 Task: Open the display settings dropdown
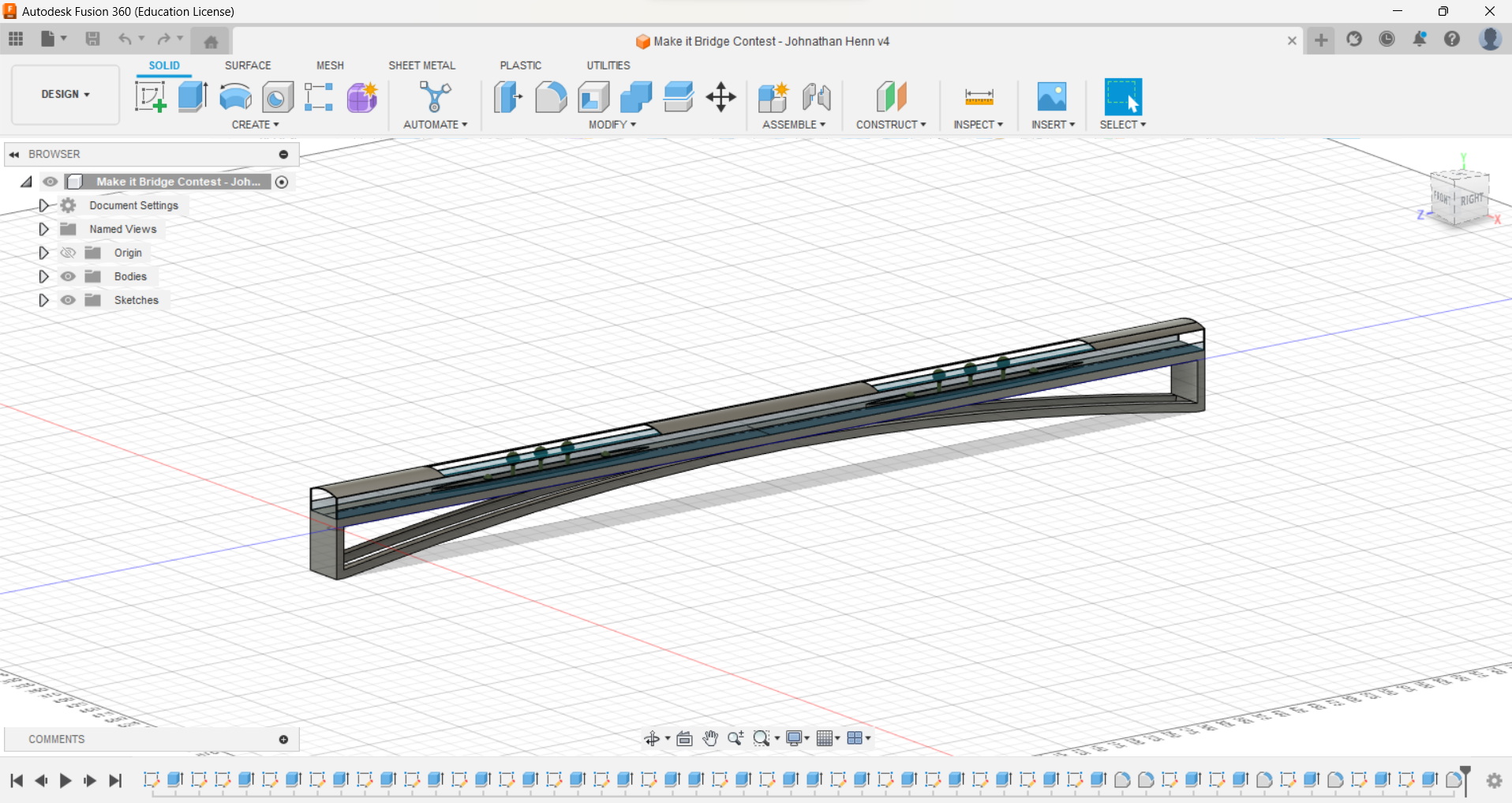pos(797,738)
